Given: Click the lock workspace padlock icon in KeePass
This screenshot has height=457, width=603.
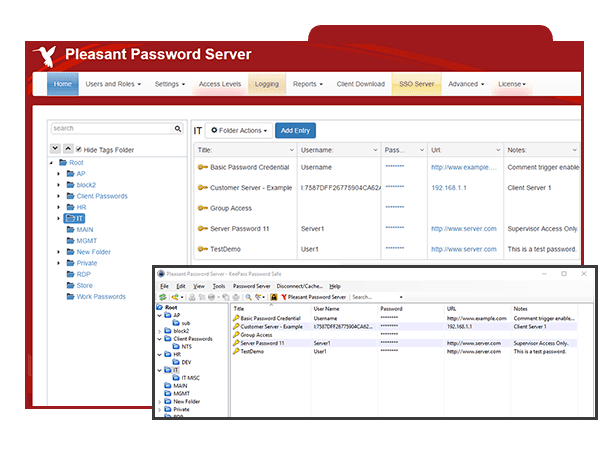Looking at the screenshot, I should pos(274,297).
